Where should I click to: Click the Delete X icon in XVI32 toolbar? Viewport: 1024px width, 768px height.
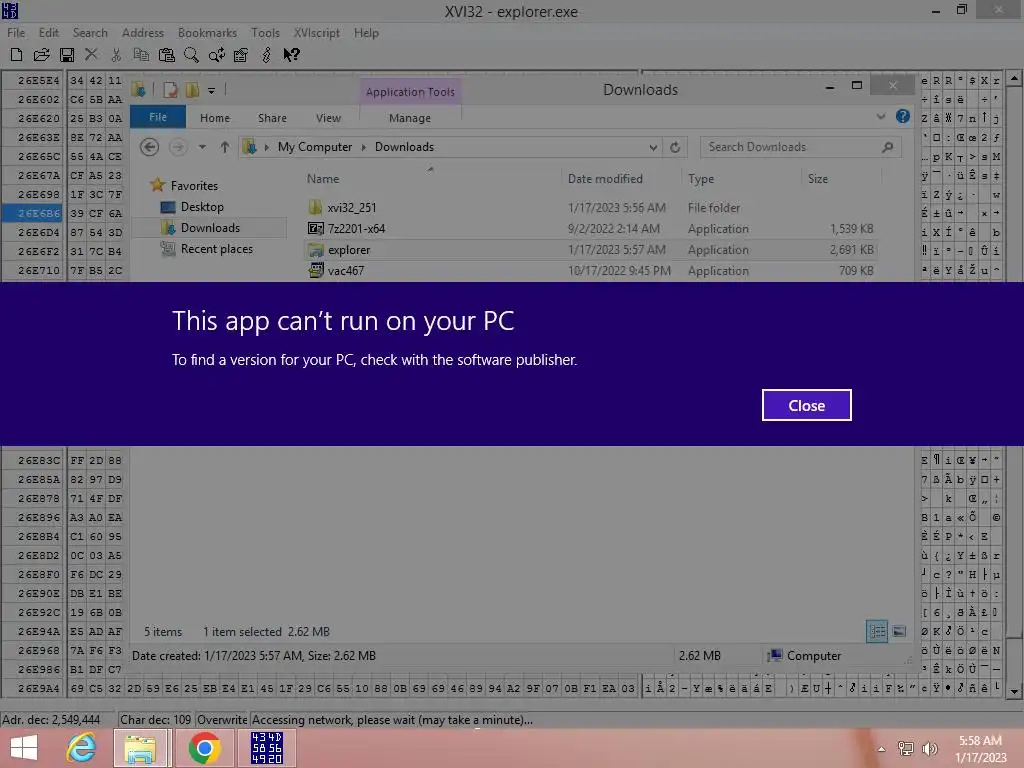91,55
